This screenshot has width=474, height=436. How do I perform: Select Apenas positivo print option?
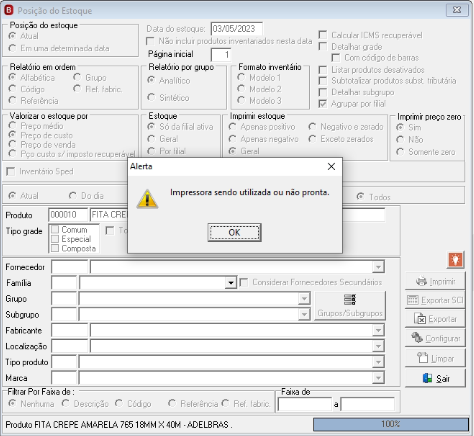pos(233,127)
